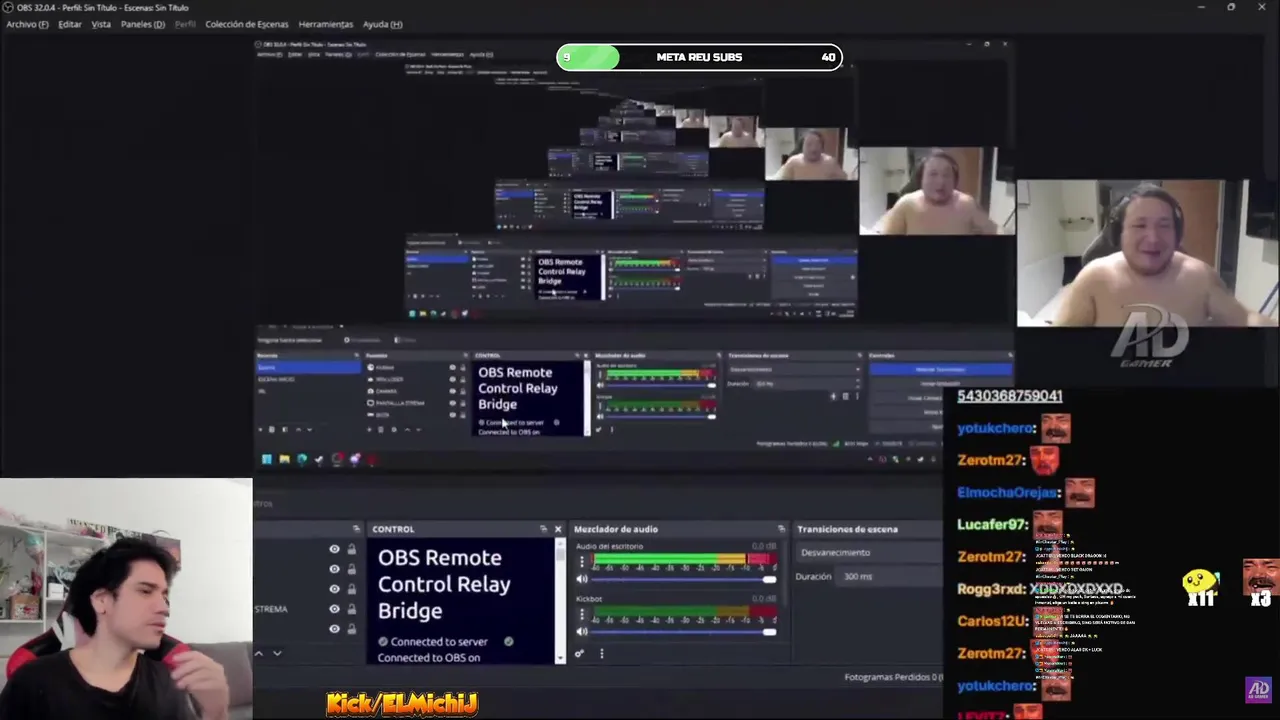Screen dimensions: 1280x720
Task: Click the plus icon in nested Transiciones panel
Action: click(x=833, y=396)
